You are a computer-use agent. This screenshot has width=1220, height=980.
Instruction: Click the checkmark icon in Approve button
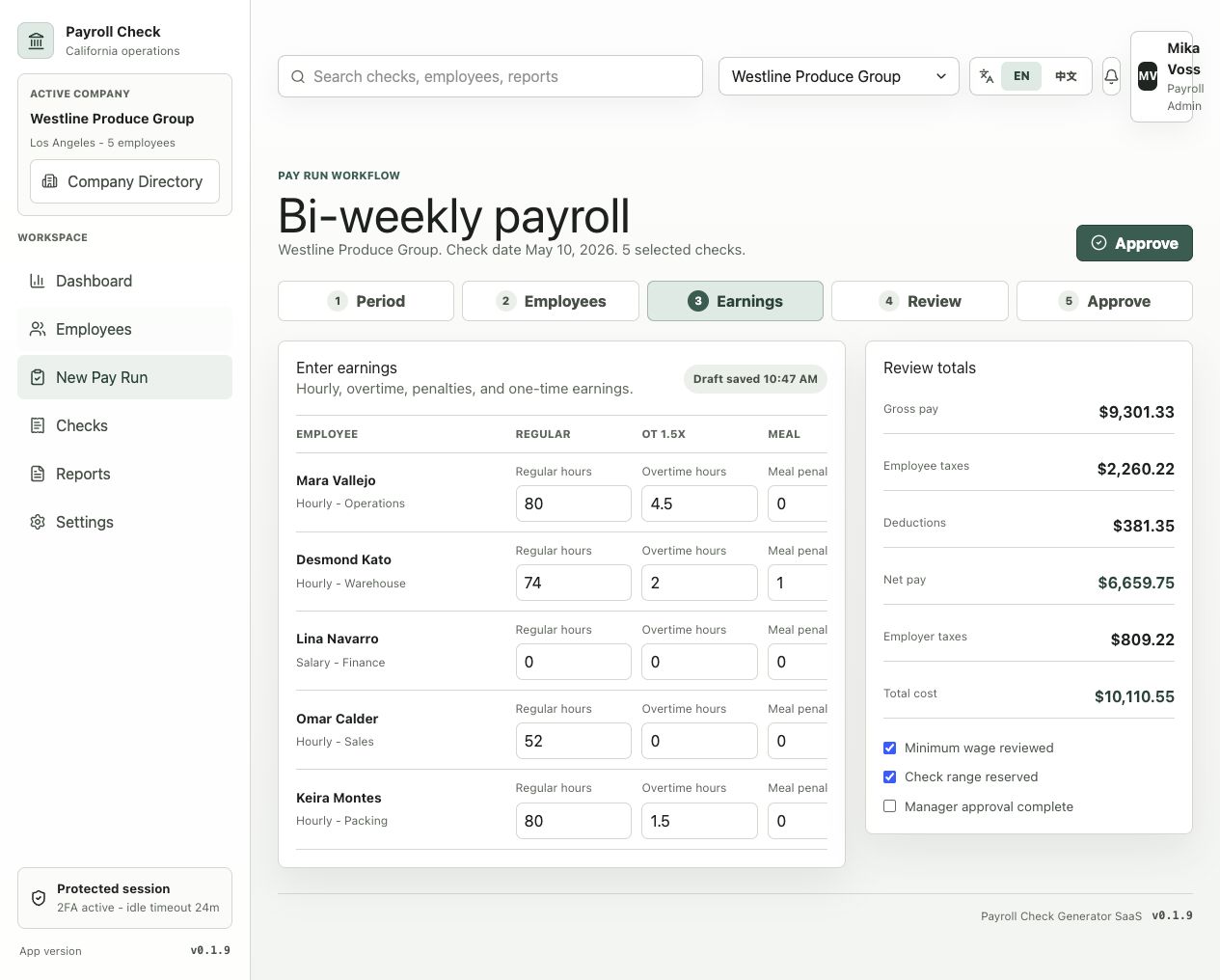pos(1098,243)
